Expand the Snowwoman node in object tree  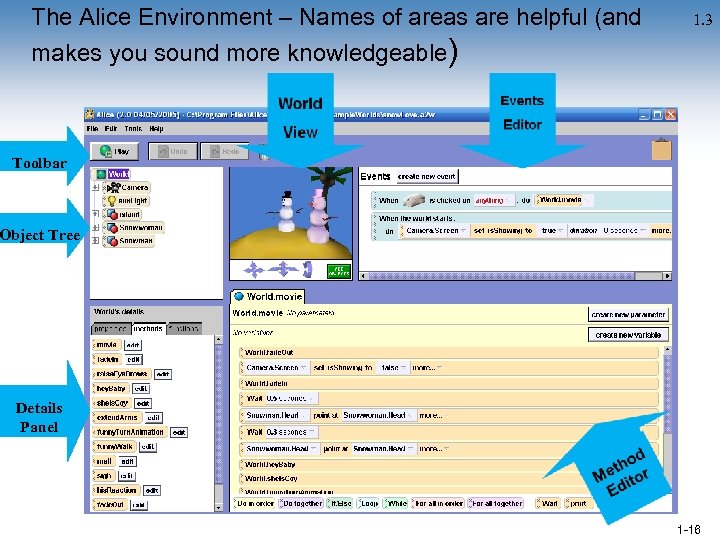tap(96, 228)
